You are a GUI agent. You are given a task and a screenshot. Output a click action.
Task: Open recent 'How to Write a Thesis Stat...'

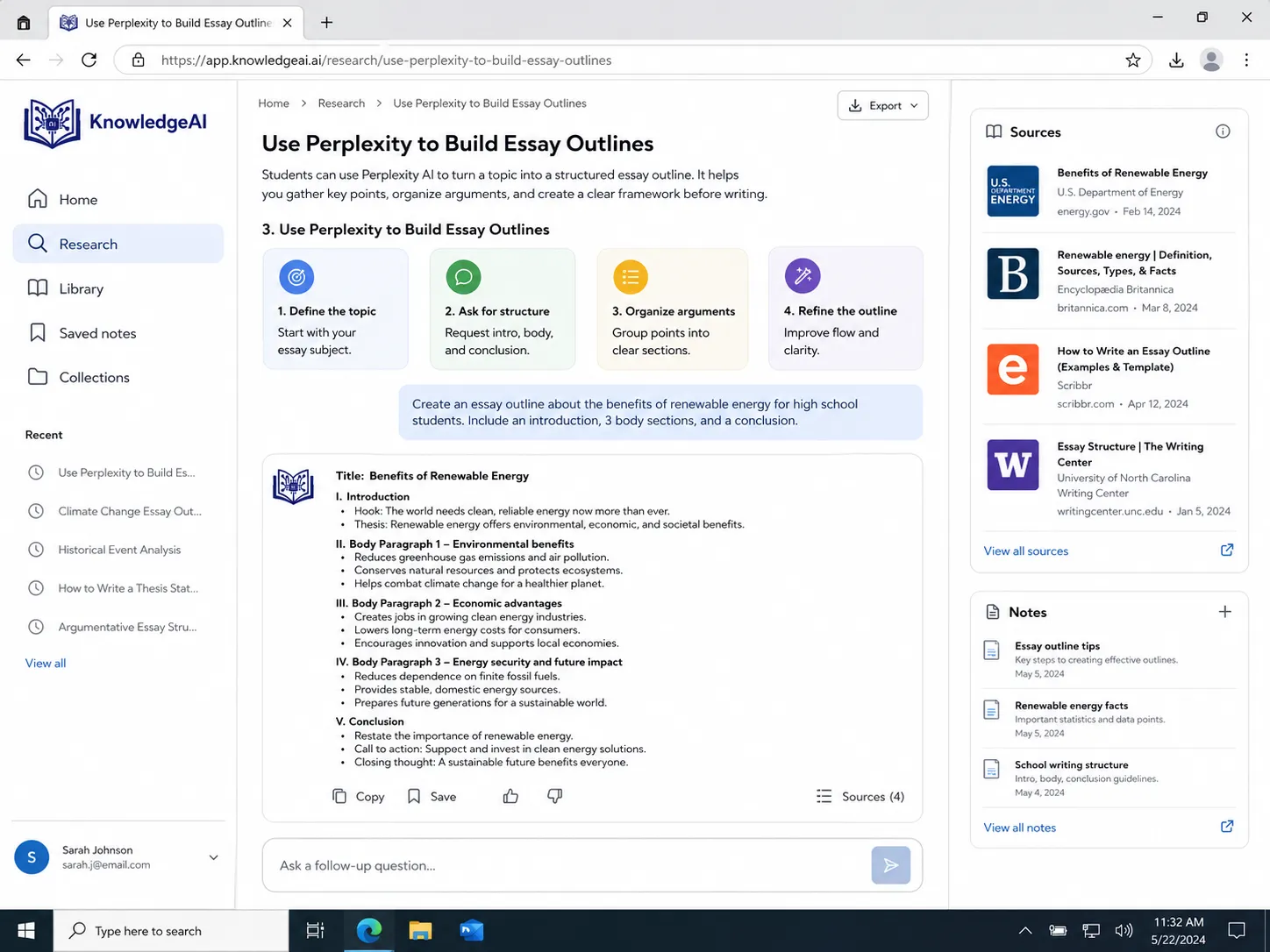(113, 588)
